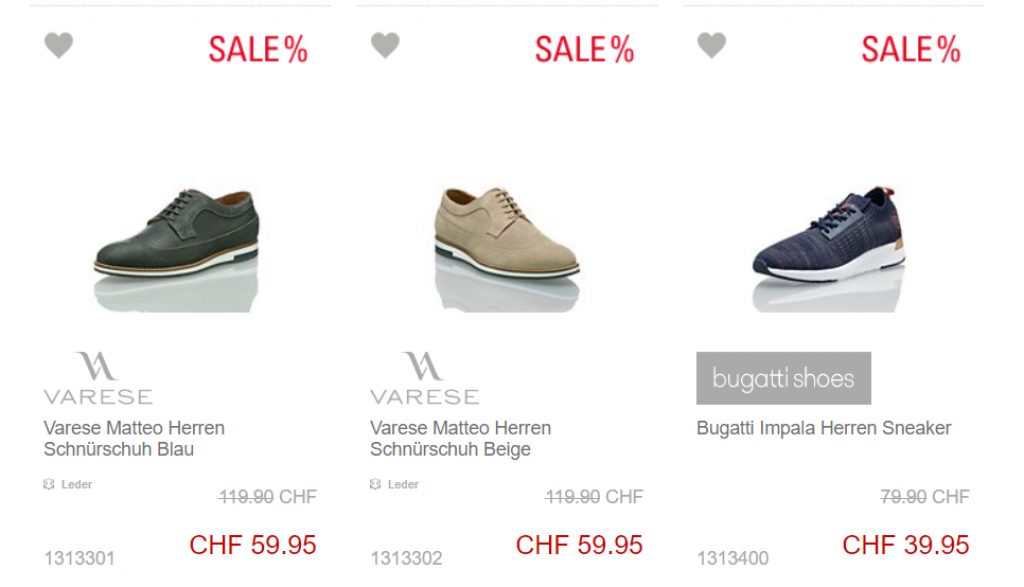Click Leder material icon under the Beige shoe
The height and width of the screenshot is (587, 1024).
tap(376, 484)
